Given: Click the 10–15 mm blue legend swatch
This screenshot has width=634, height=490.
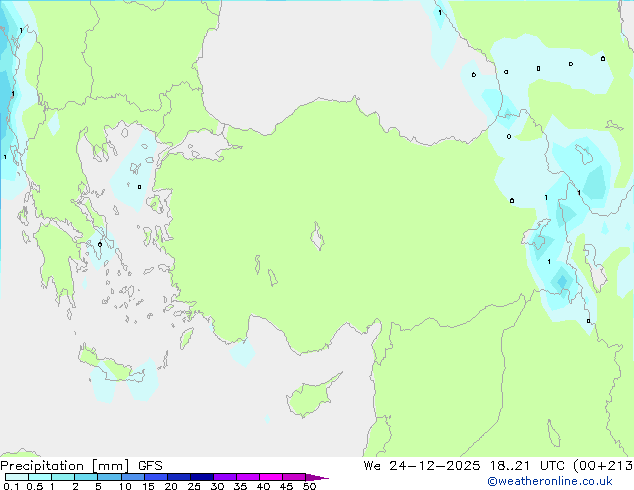Looking at the screenshot, I should 133,477.
